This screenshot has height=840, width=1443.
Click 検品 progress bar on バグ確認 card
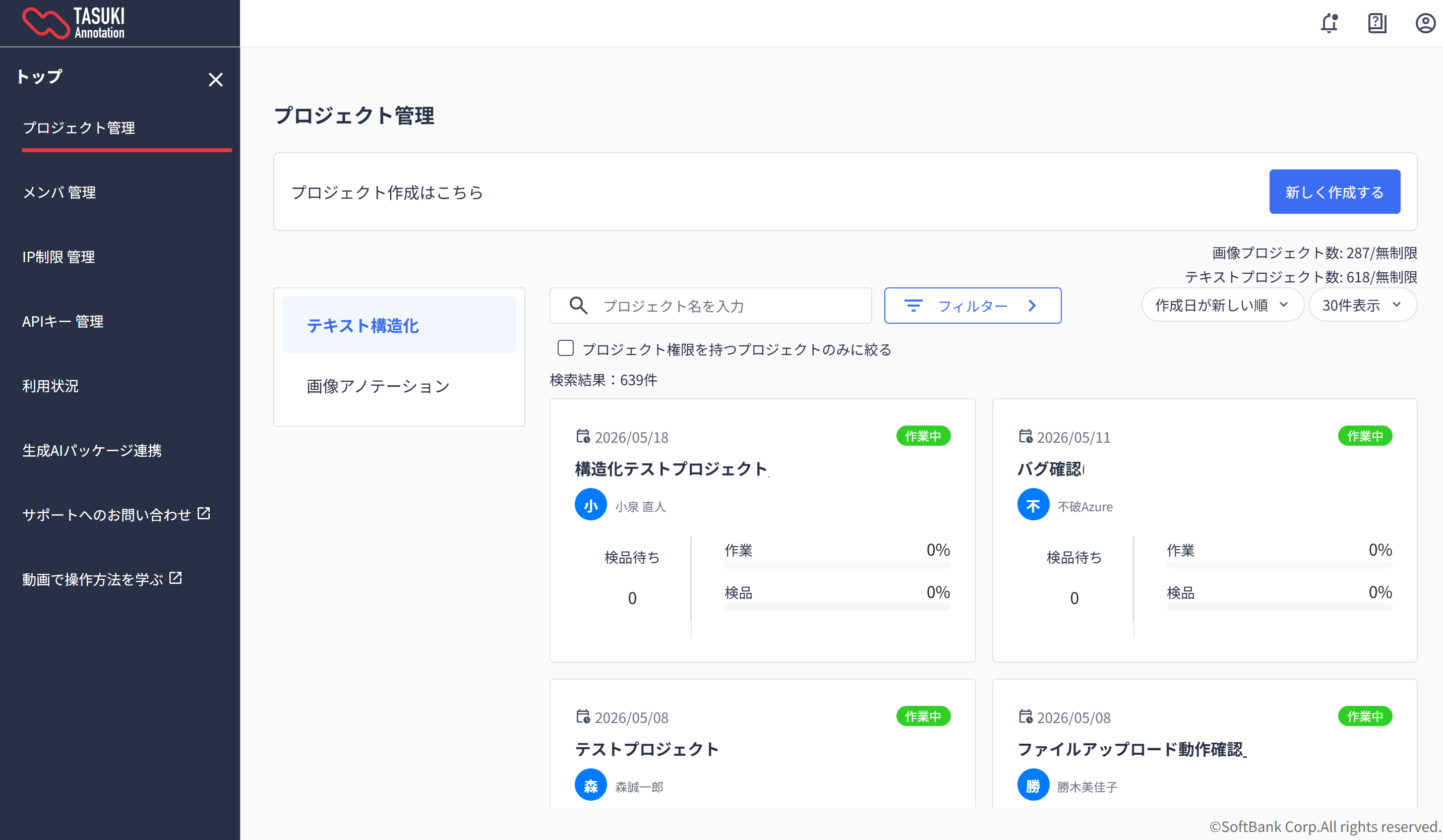(x=1279, y=608)
